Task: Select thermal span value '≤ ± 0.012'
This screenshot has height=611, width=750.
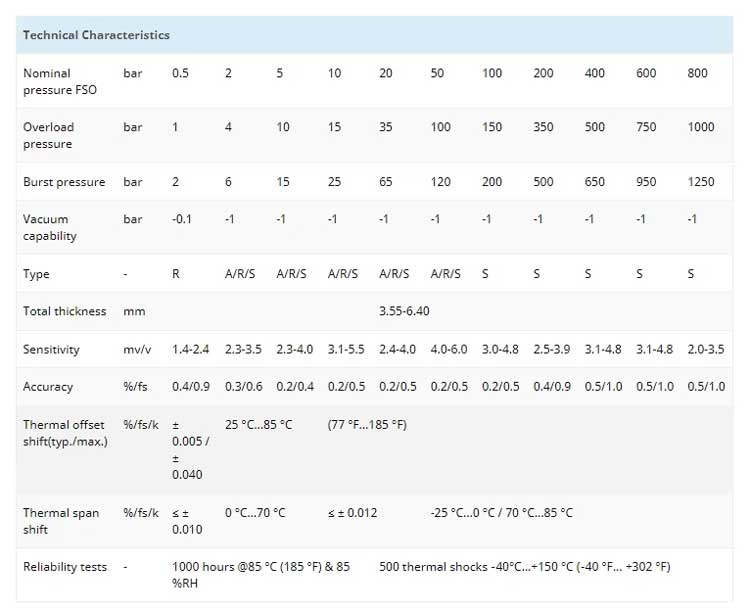Action: point(353,513)
